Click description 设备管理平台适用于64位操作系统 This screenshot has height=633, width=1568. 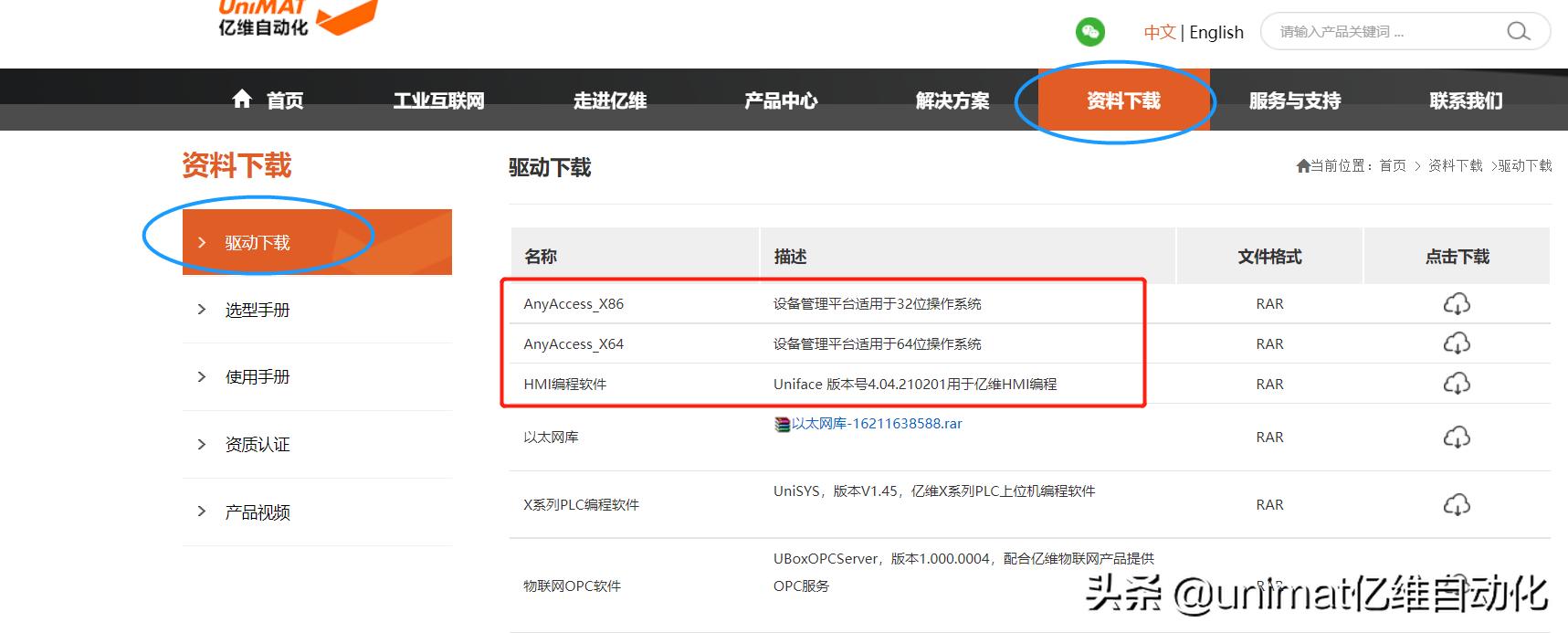878,343
